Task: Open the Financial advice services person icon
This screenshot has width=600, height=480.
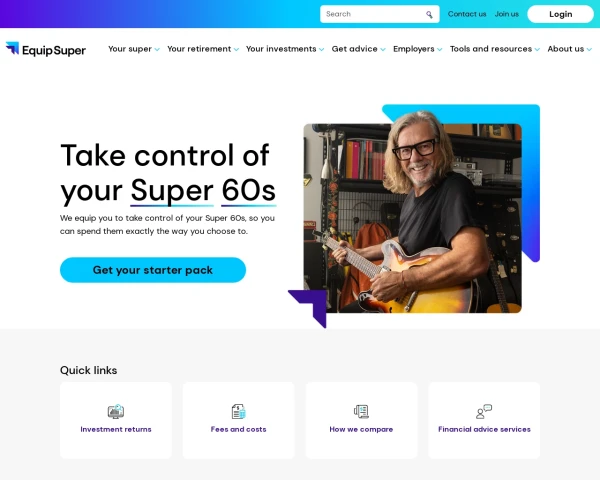Action: [x=484, y=411]
